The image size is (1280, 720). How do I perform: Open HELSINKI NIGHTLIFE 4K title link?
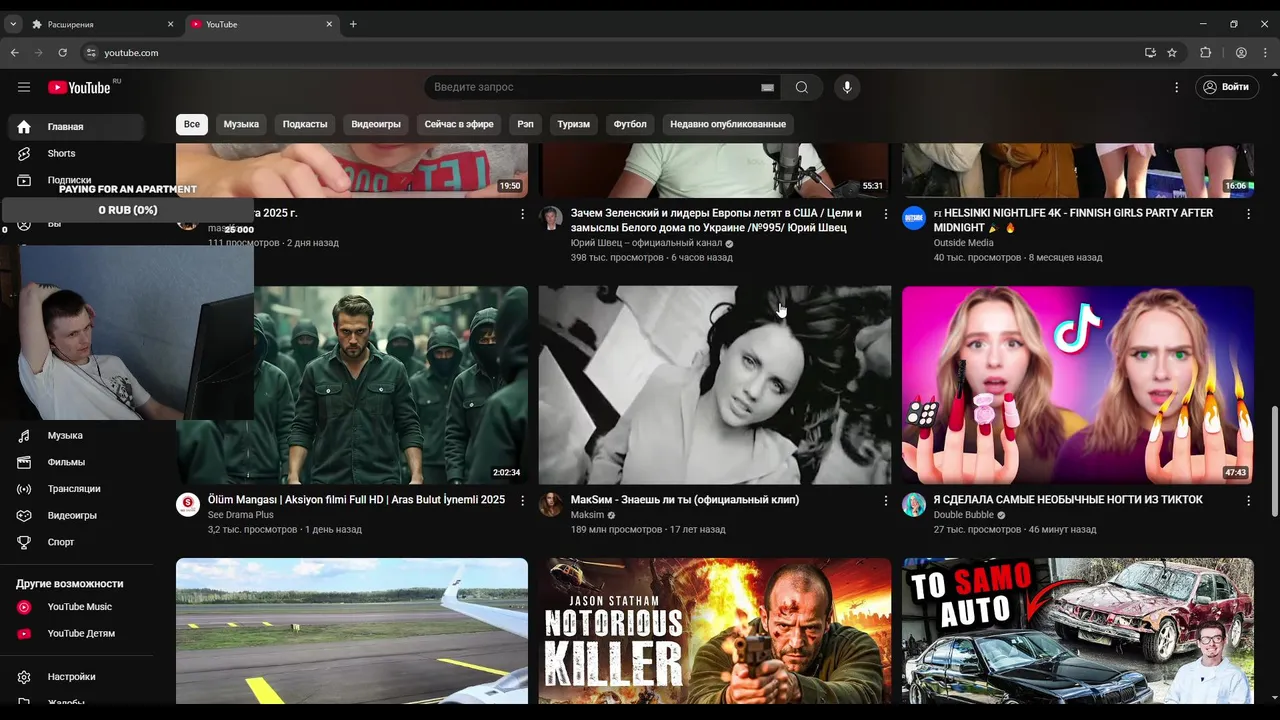[x=1073, y=220]
